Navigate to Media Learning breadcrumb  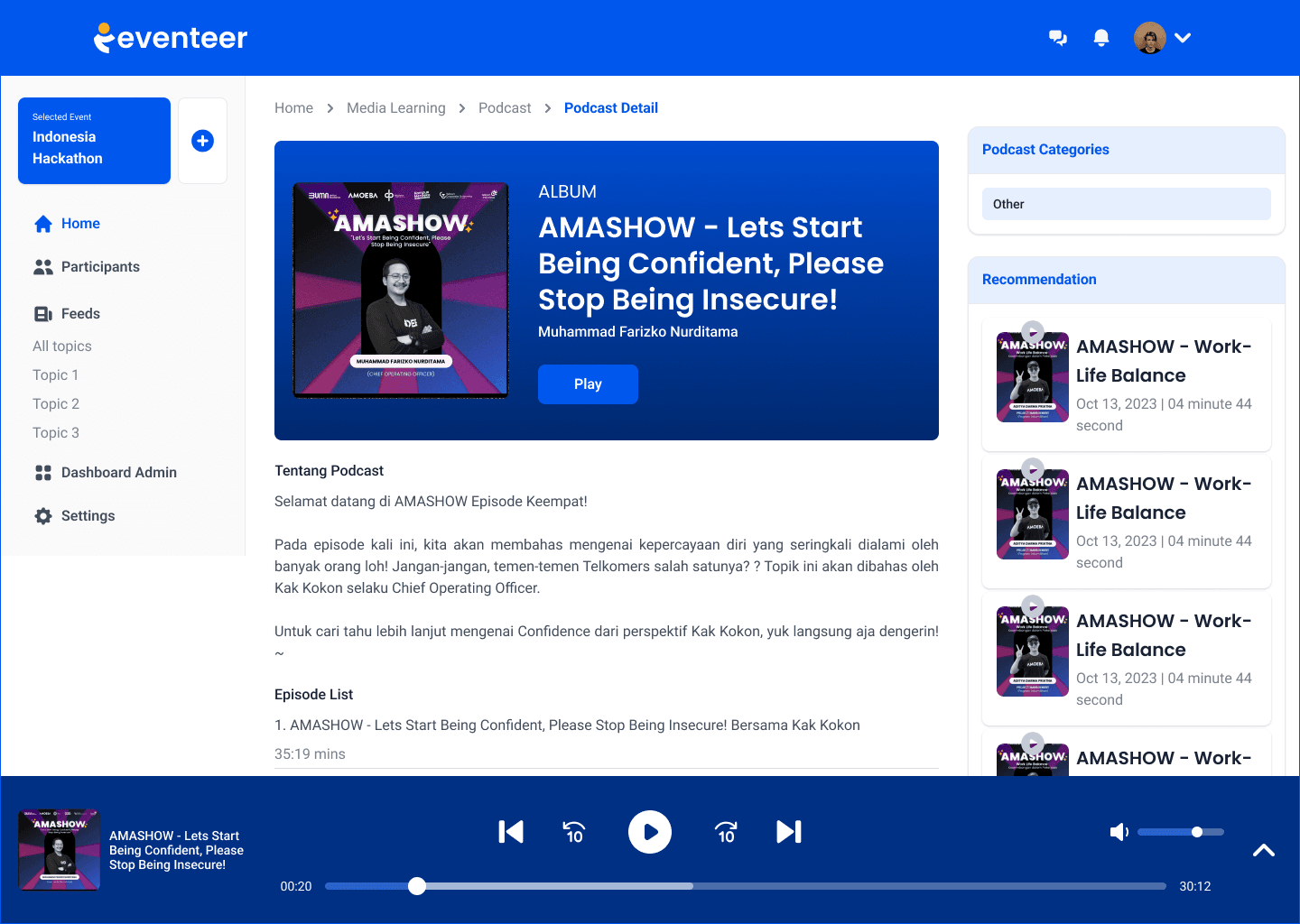(x=395, y=108)
